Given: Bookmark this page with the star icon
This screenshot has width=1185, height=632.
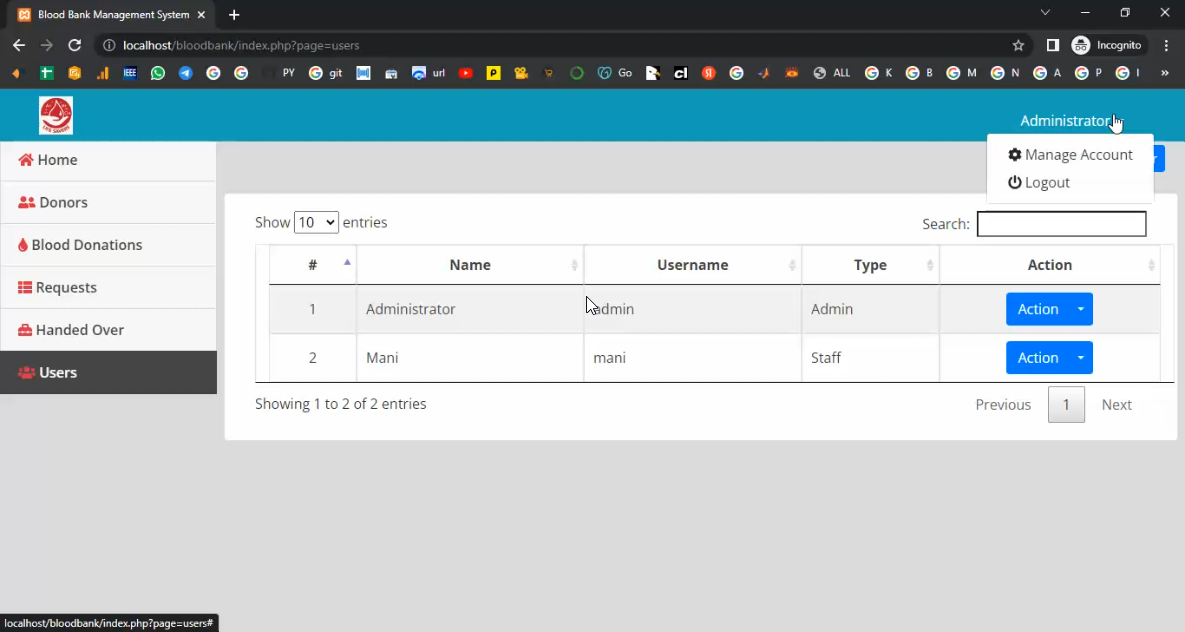Looking at the screenshot, I should [x=1018, y=45].
